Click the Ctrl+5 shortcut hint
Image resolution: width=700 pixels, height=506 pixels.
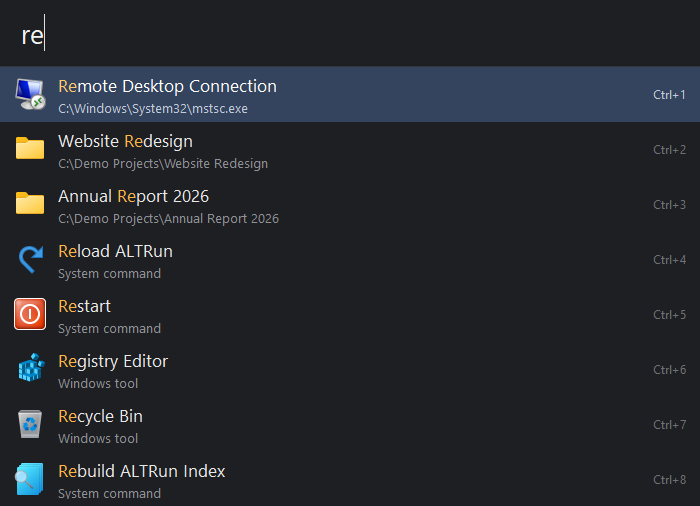click(669, 314)
